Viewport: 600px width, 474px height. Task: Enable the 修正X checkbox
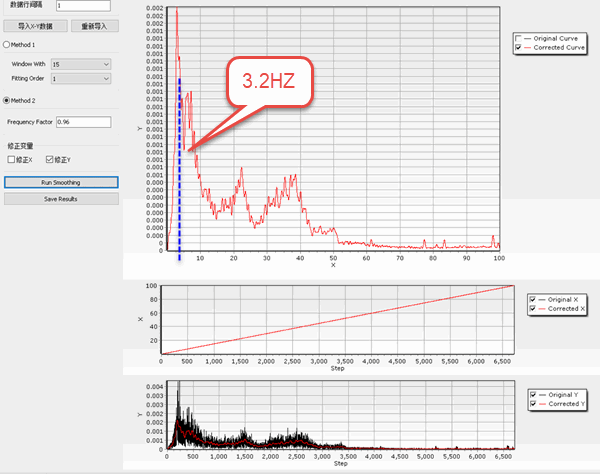coord(12,159)
